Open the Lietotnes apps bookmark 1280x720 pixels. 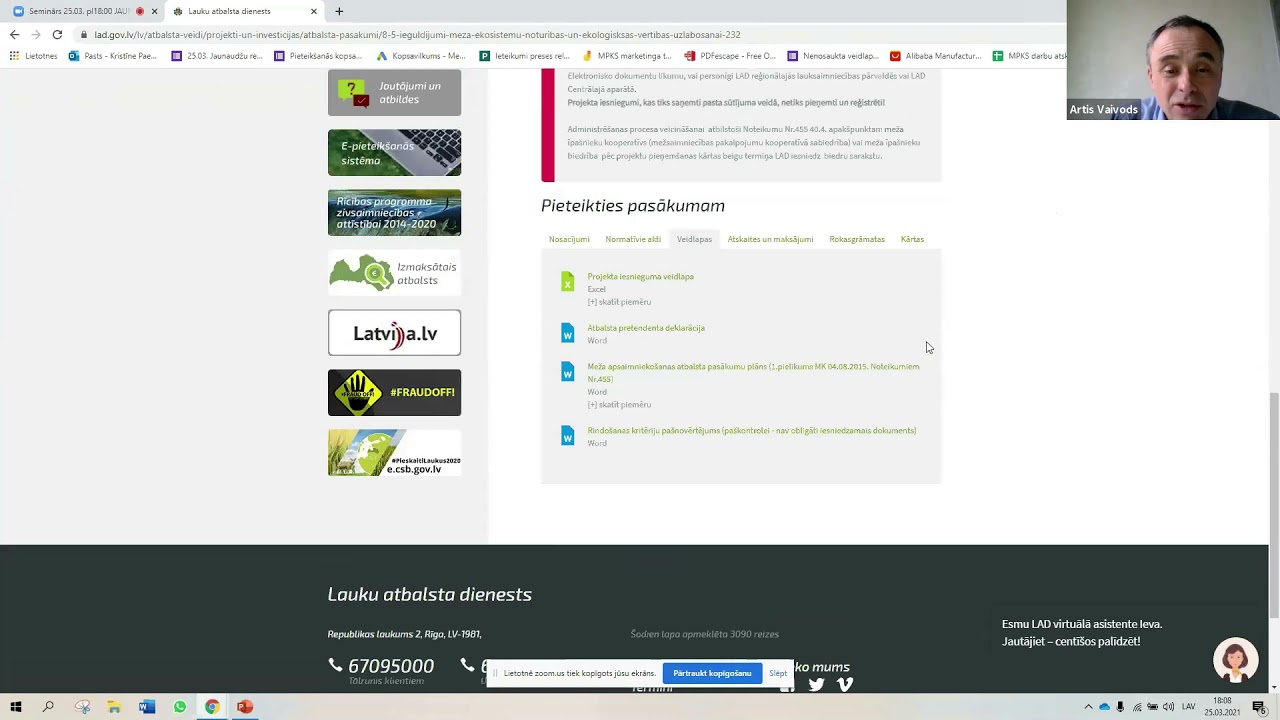[x=34, y=56]
